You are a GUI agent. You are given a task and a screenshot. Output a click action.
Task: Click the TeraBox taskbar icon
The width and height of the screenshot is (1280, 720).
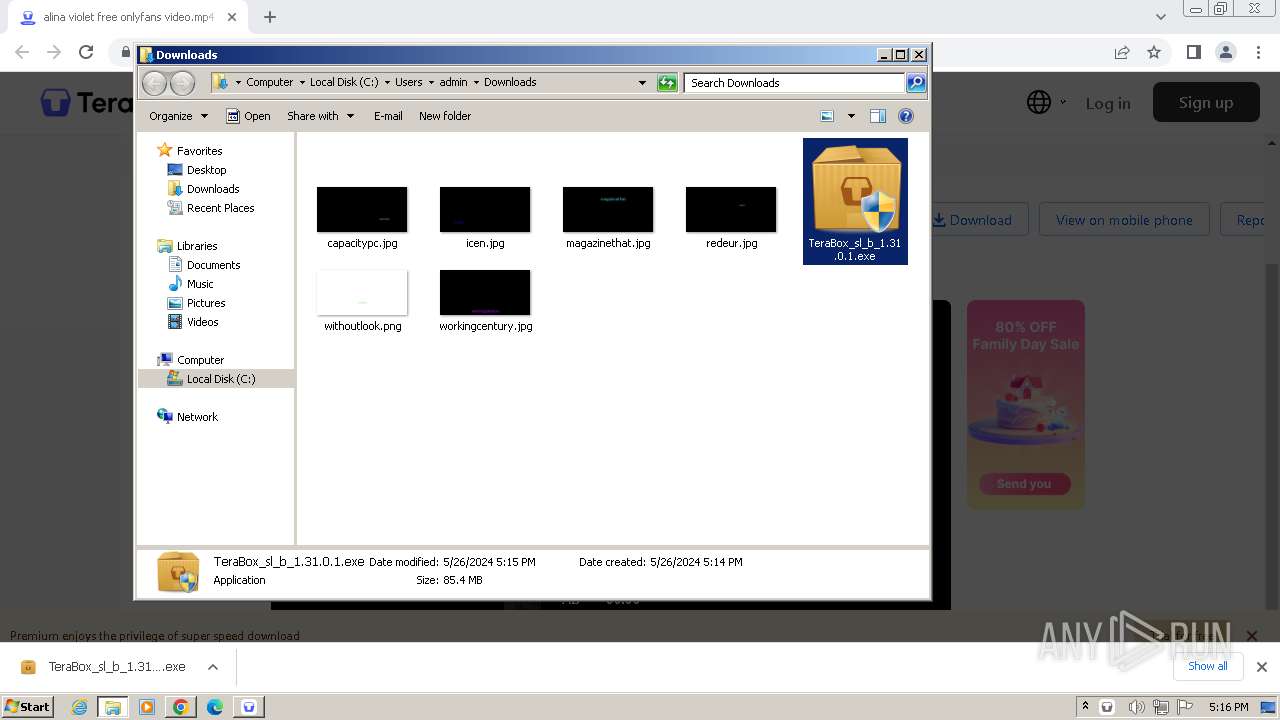(x=249, y=707)
